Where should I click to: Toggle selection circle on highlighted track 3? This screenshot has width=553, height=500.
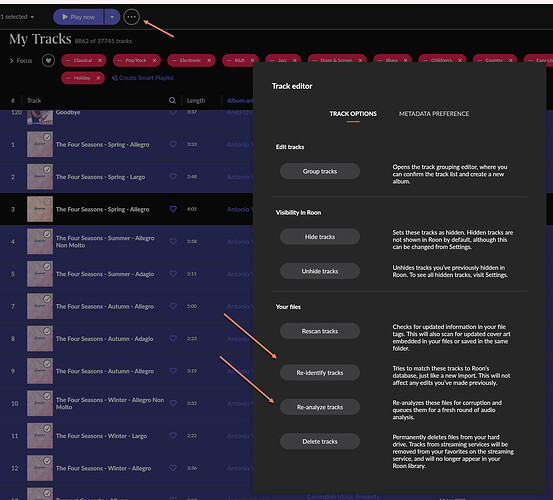(x=47, y=202)
